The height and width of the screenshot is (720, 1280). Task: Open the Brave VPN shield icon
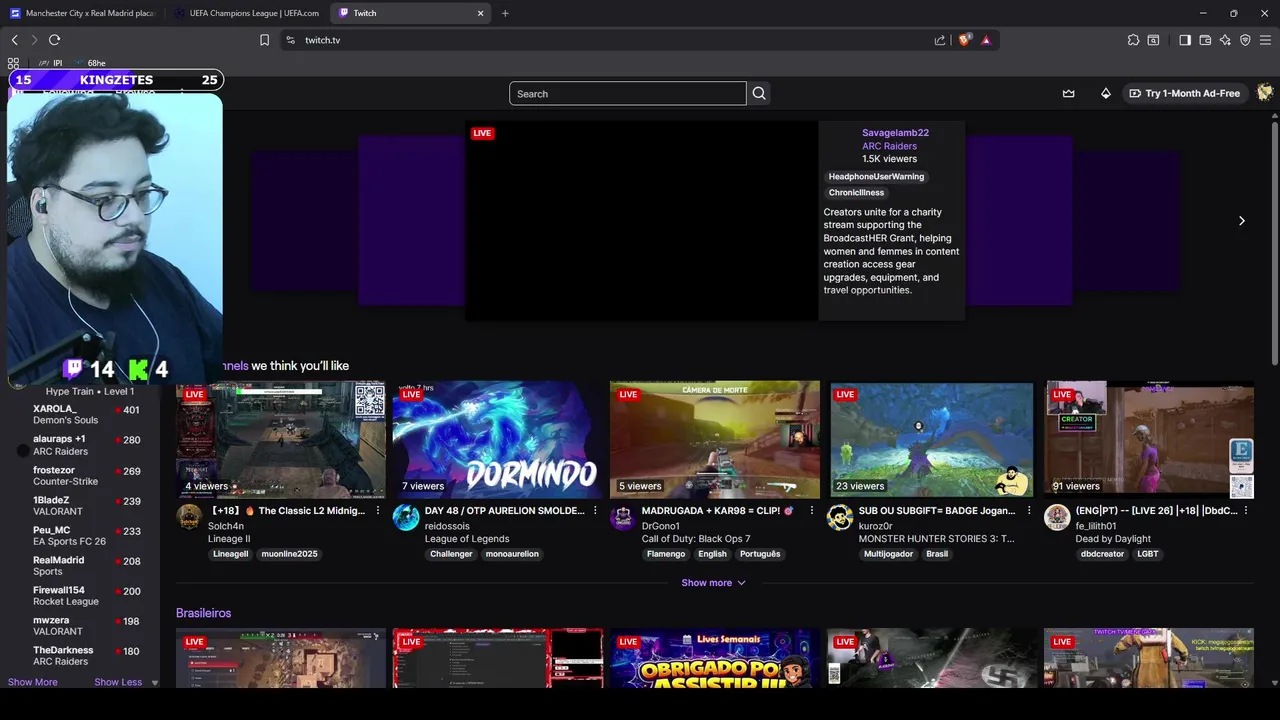1245,40
